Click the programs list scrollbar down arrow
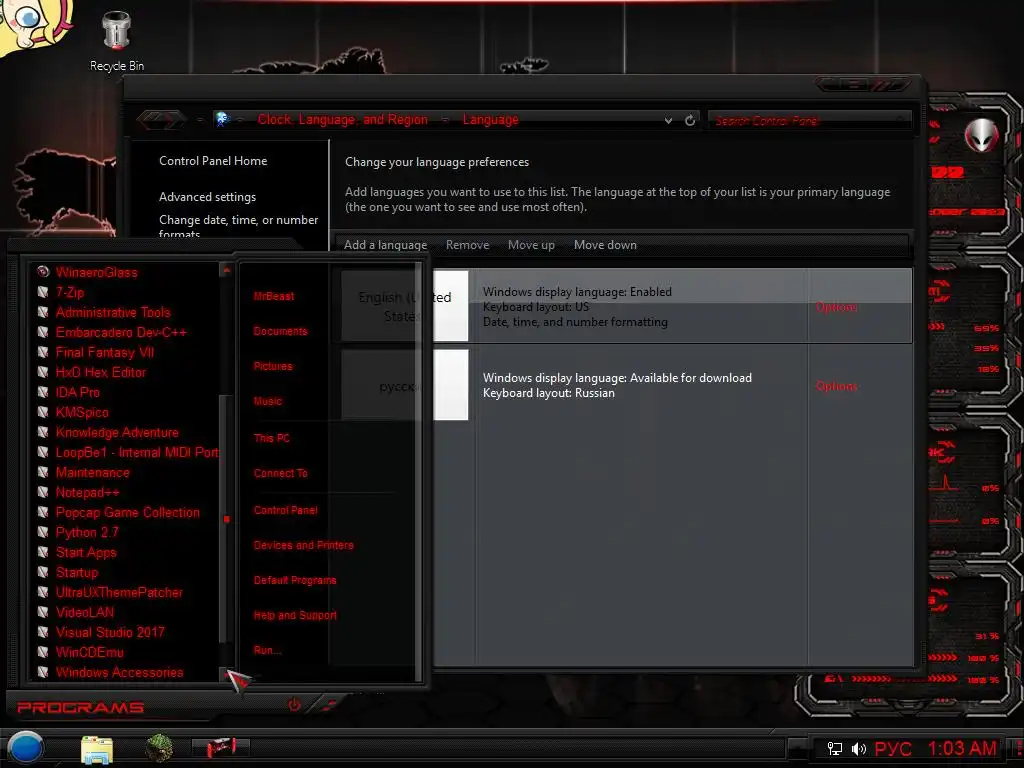This screenshot has width=1024, height=768. [226, 673]
